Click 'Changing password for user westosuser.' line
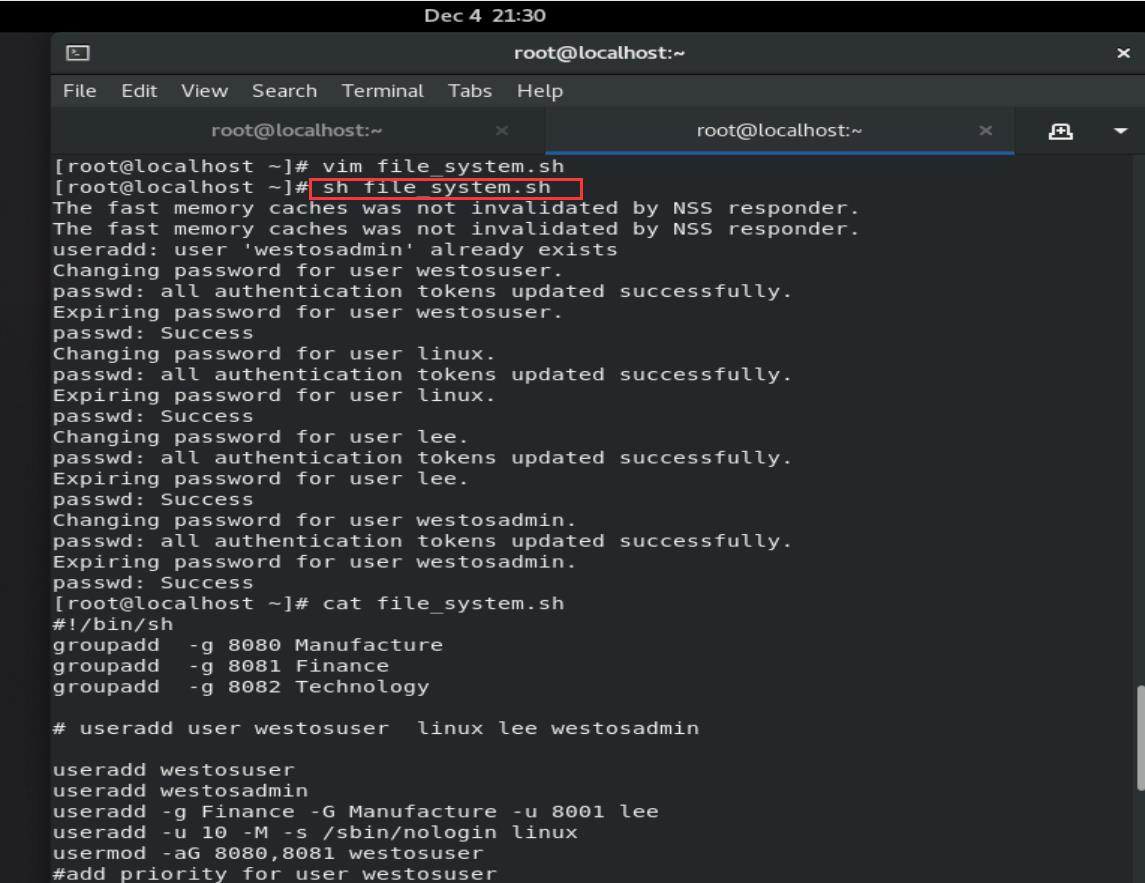This screenshot has width=1145, height=883. pos(307,270)
